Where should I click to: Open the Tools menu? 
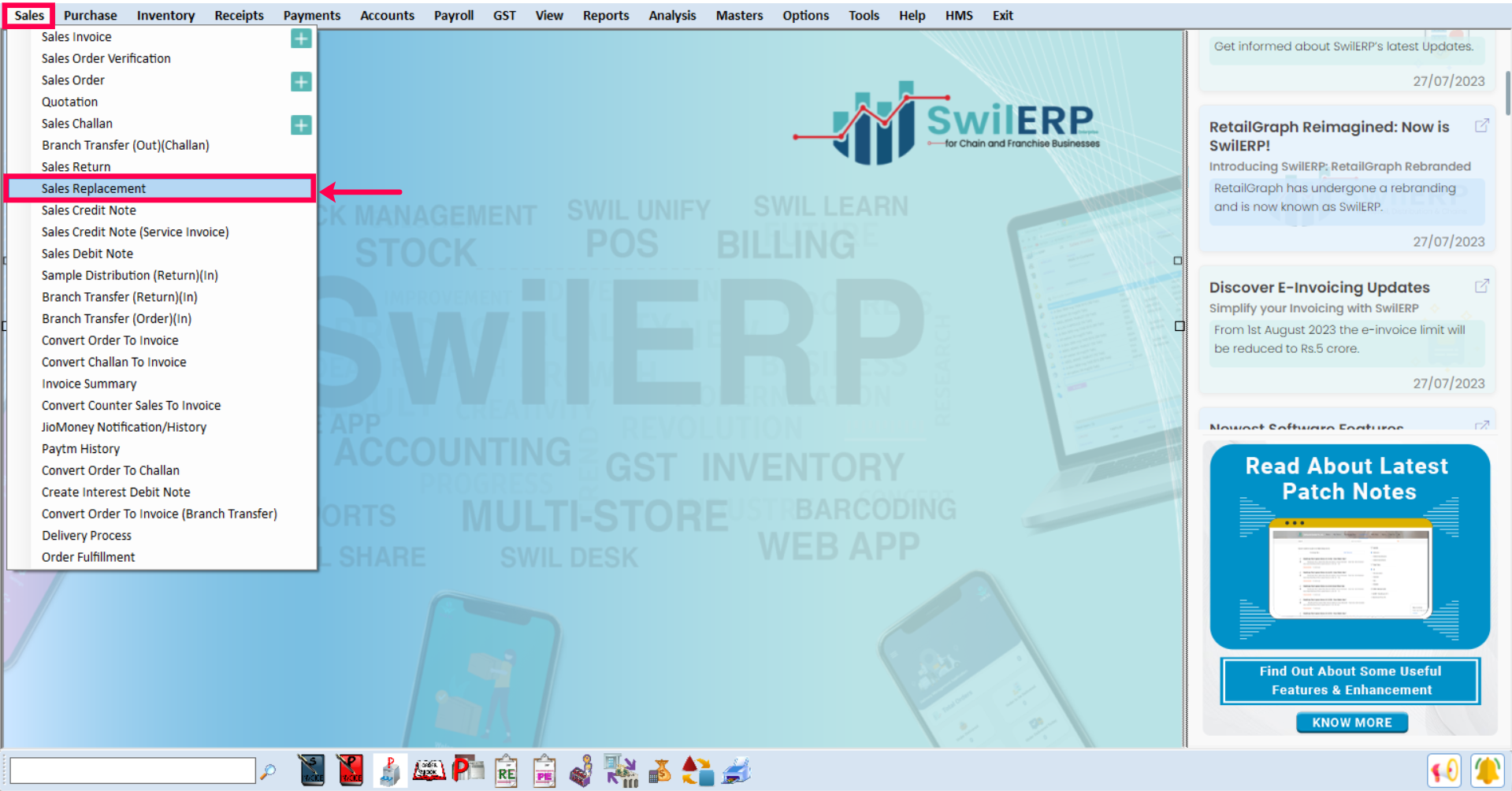coord(864,15)
